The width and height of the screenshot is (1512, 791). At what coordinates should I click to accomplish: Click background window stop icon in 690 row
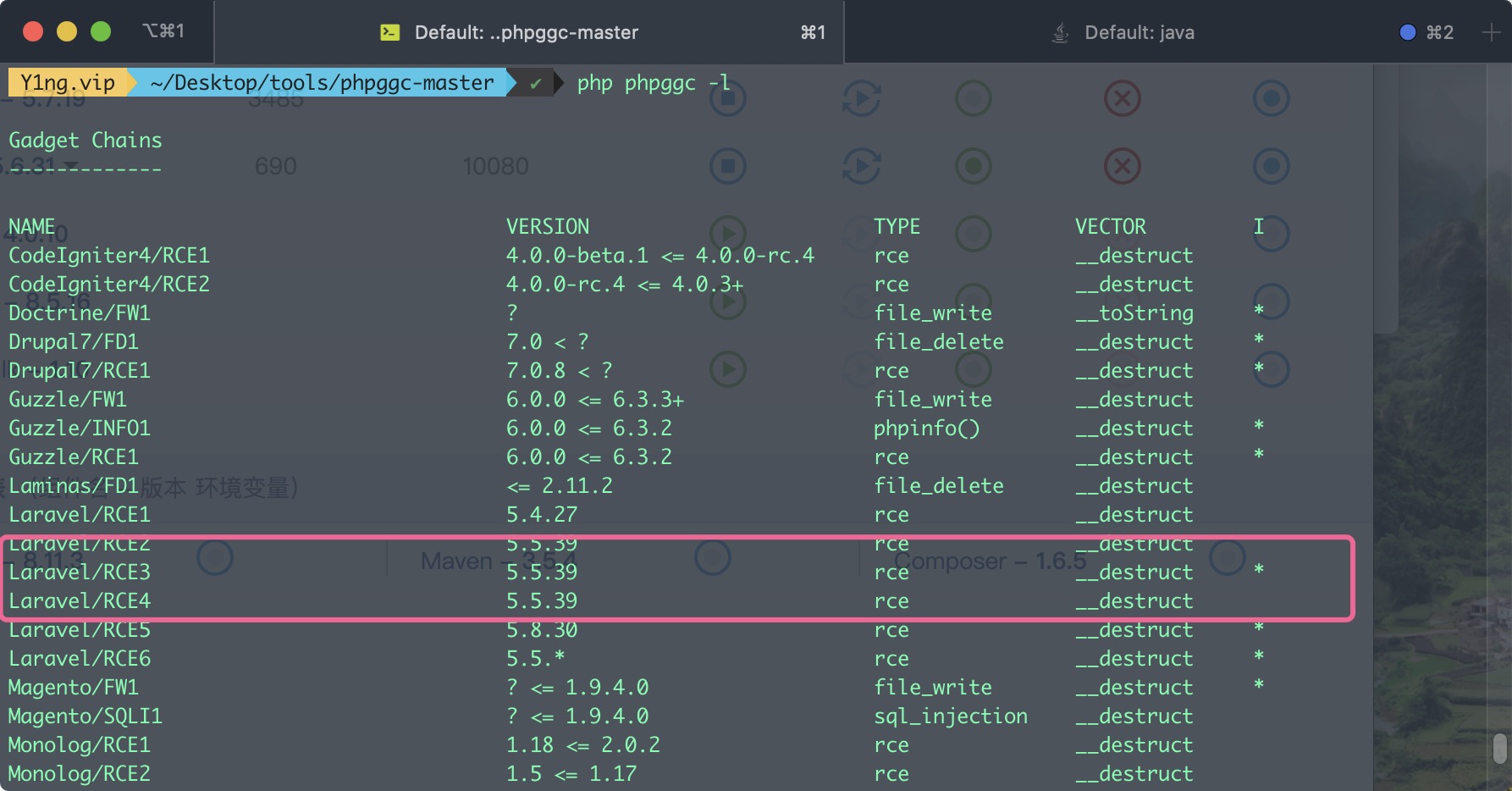[x=727, y=166]
